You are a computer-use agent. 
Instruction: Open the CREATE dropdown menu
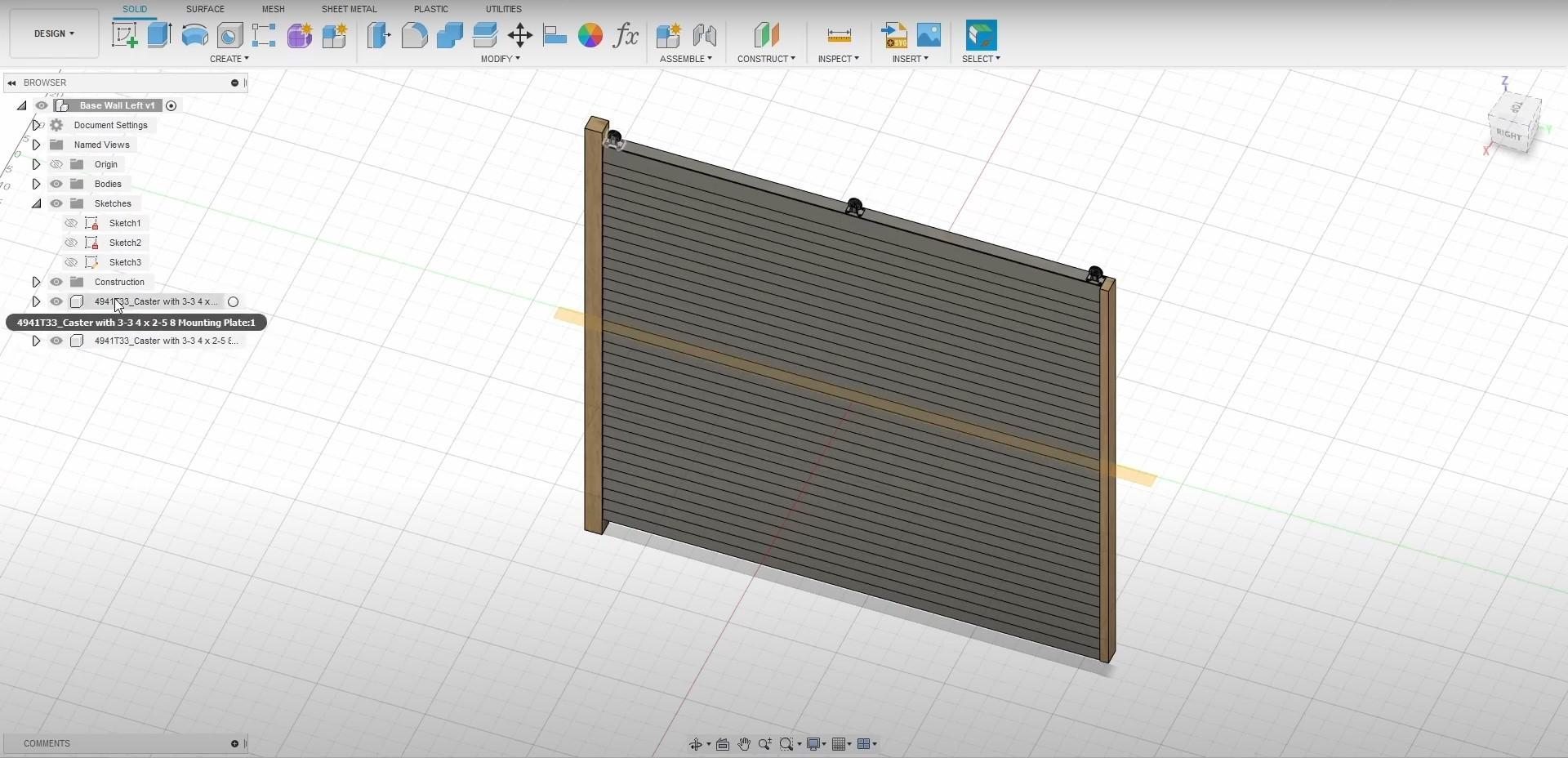click(x=229, y=59)
